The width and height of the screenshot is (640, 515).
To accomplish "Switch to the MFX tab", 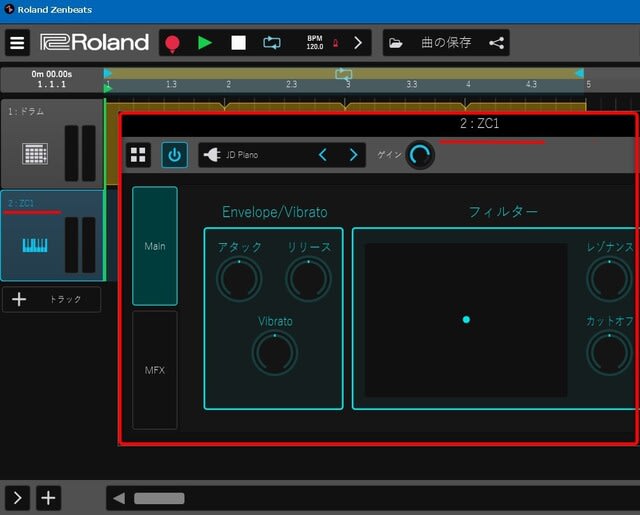I will [155, 370].
